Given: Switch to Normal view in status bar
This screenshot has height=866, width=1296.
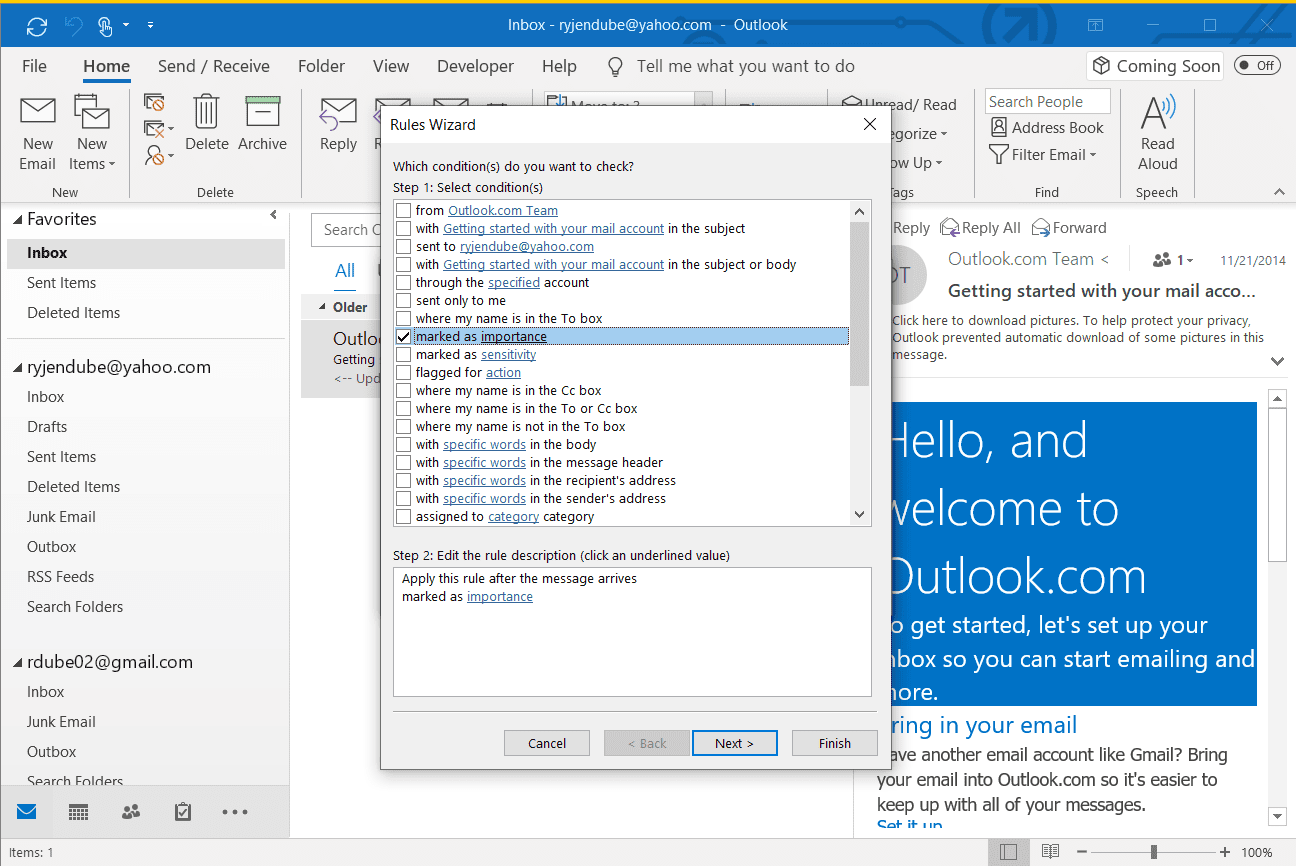Looking at the screenshot, I should click(1009, 853).
